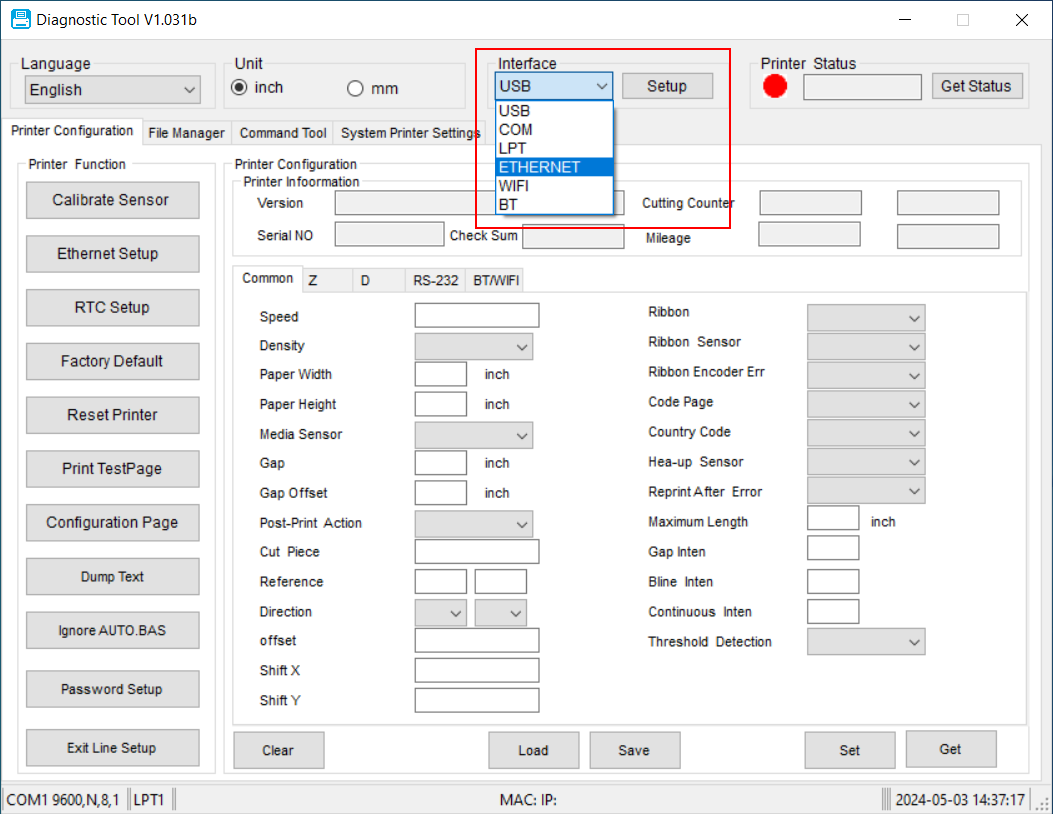Click the red printer status indicator
The height and width of the screenshot is (814, 1053).
tap(775, 87)
